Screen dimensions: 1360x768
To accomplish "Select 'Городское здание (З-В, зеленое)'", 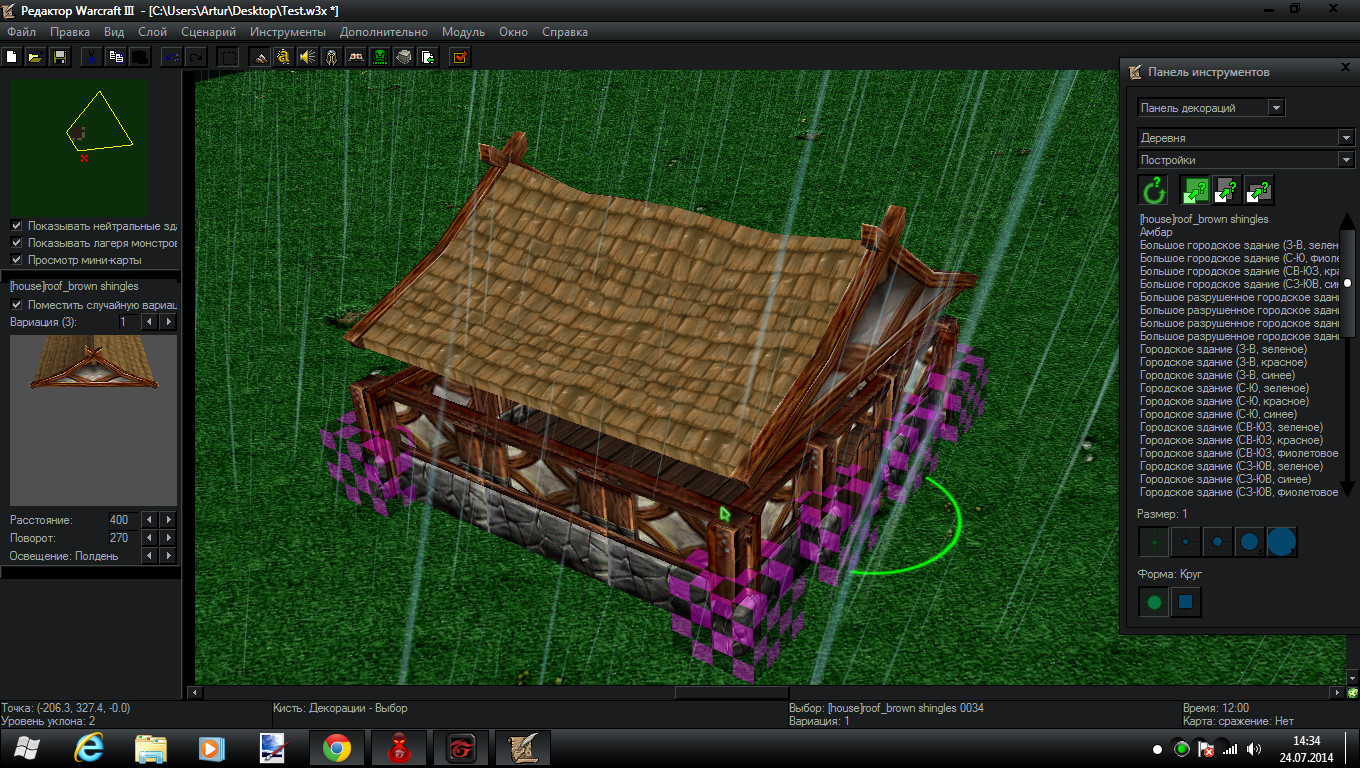I will click(x=1223, y=349).
